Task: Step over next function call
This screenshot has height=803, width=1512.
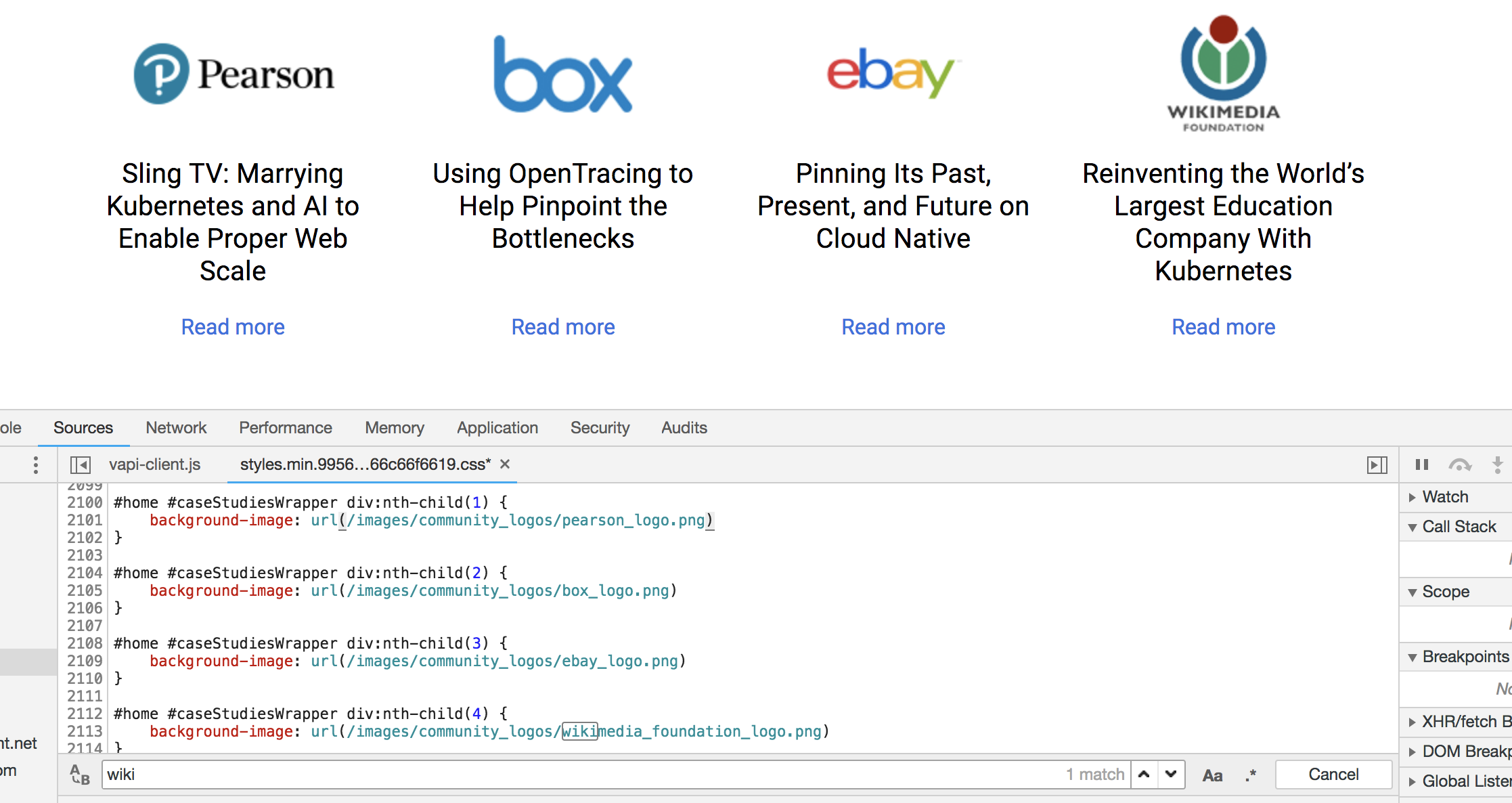Action: coord(1460,464)
